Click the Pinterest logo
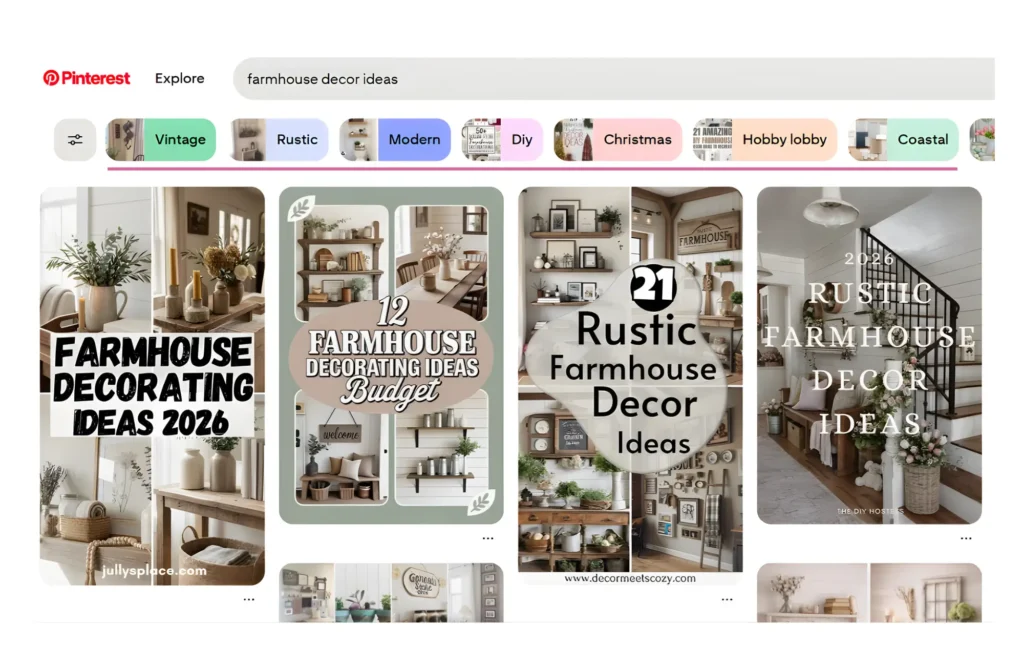 (x=87, y=78)
